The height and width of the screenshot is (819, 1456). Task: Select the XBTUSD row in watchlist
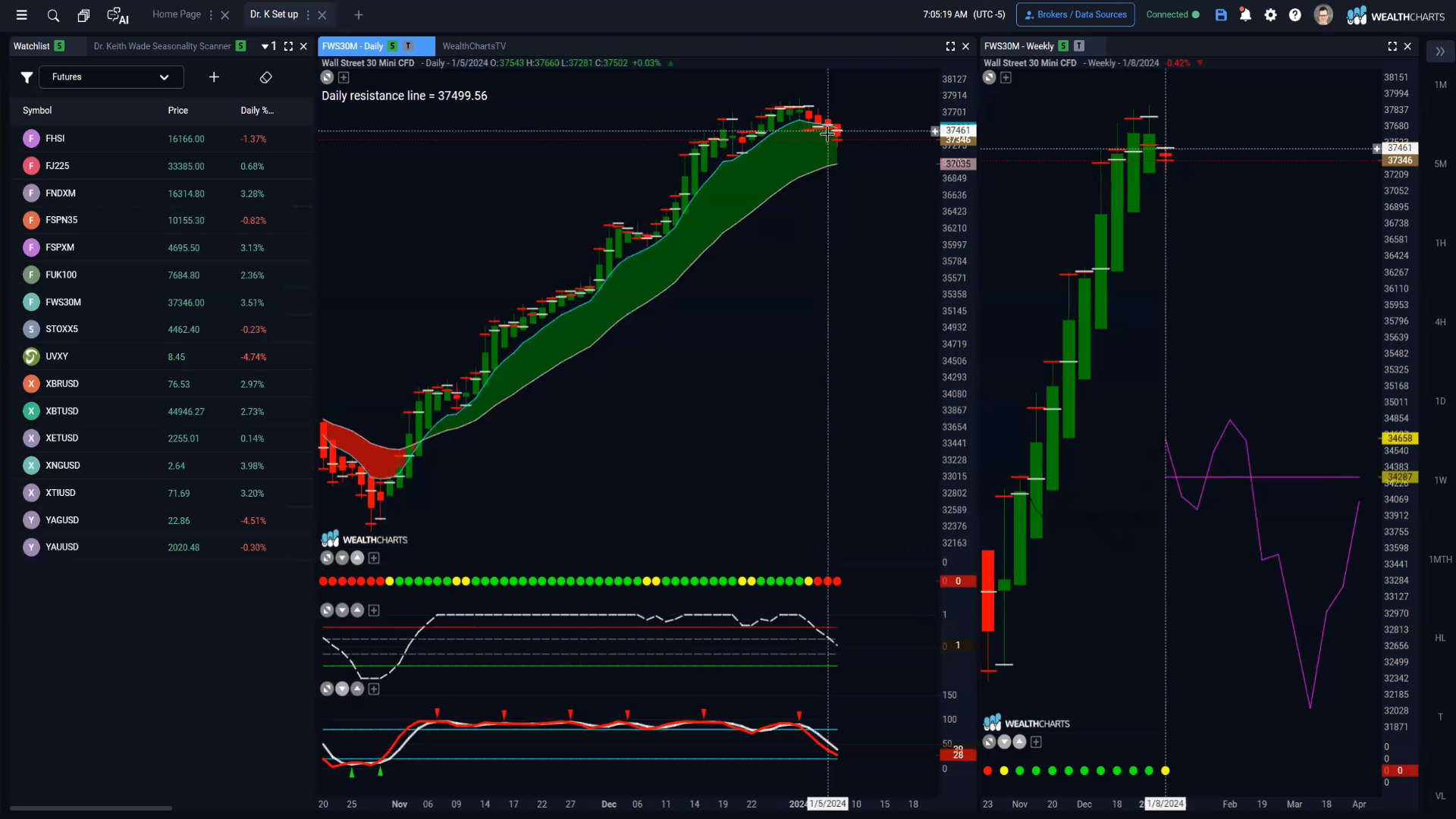[x=162, y=412]
